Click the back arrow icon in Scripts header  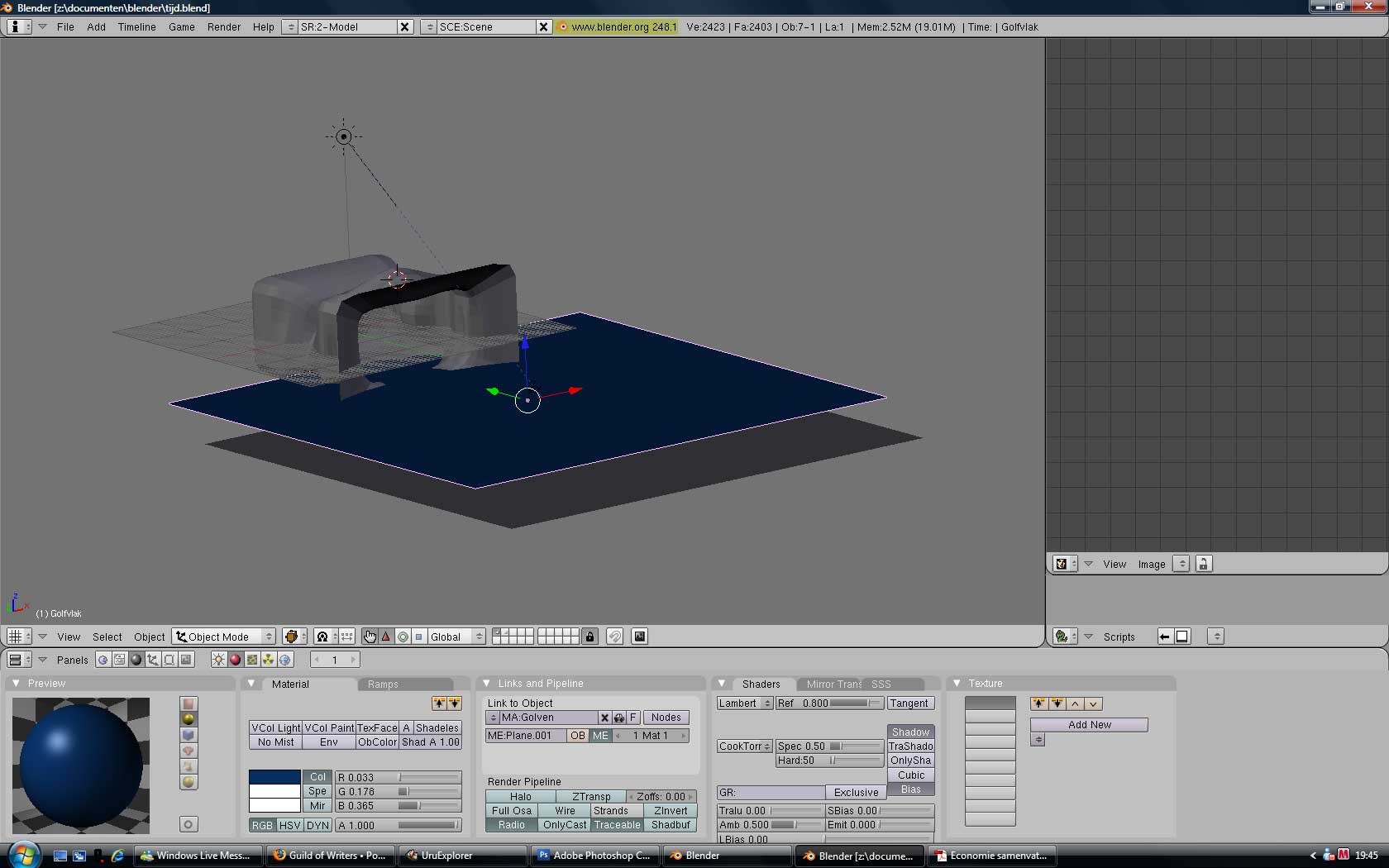[1165, 637]
